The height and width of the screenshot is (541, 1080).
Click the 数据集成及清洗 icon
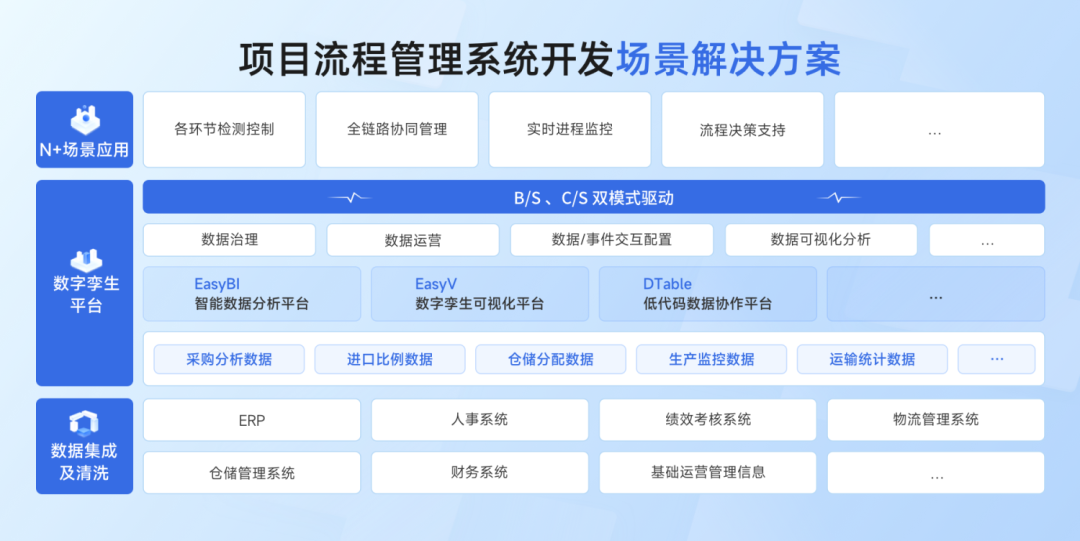pyautogui.click(x=84, y=423)
